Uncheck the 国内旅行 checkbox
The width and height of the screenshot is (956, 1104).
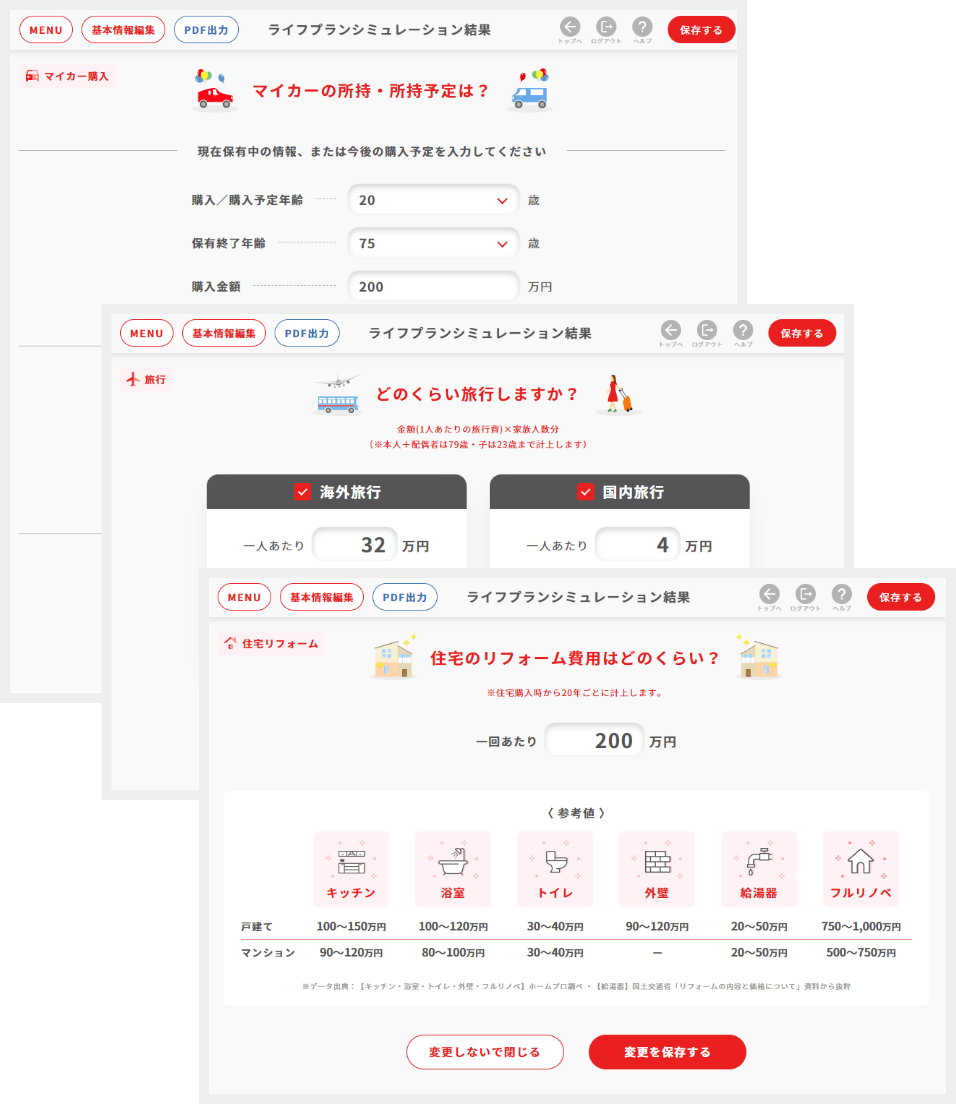click(x=586, y=492)
